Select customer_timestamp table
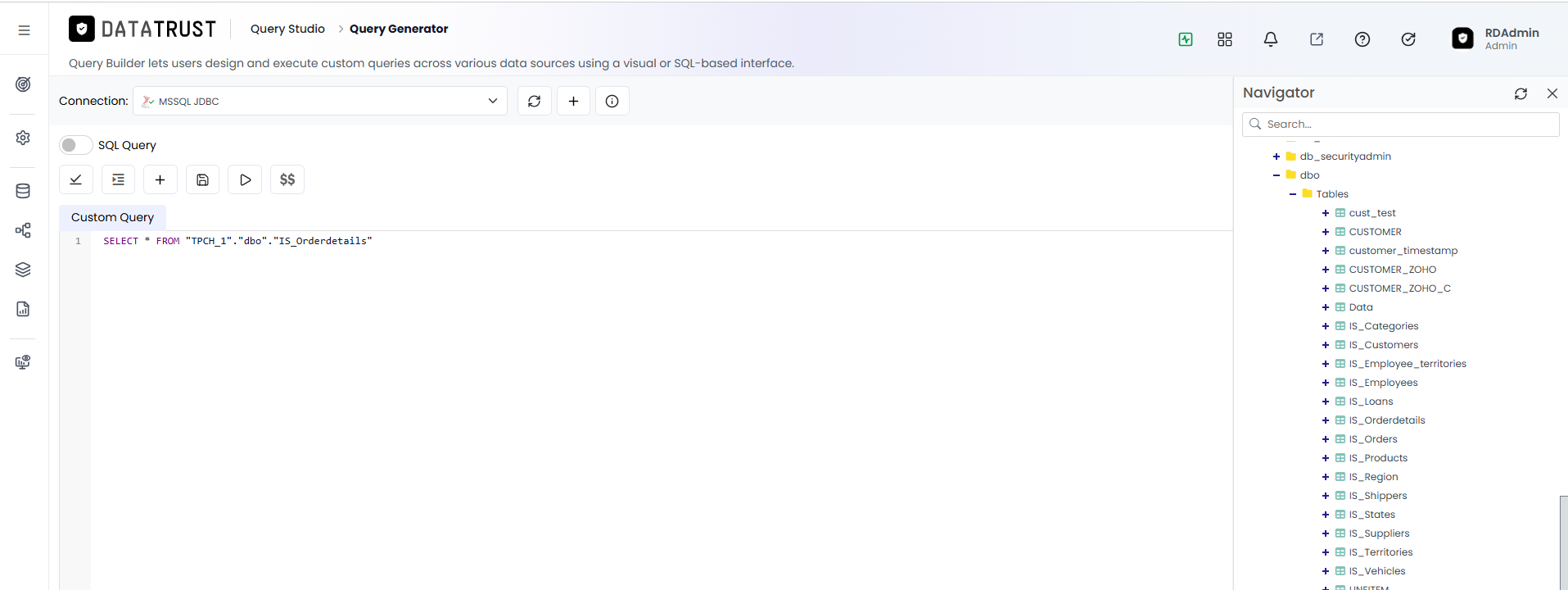Screen dimensions: 1568x590 [1403, 251]
